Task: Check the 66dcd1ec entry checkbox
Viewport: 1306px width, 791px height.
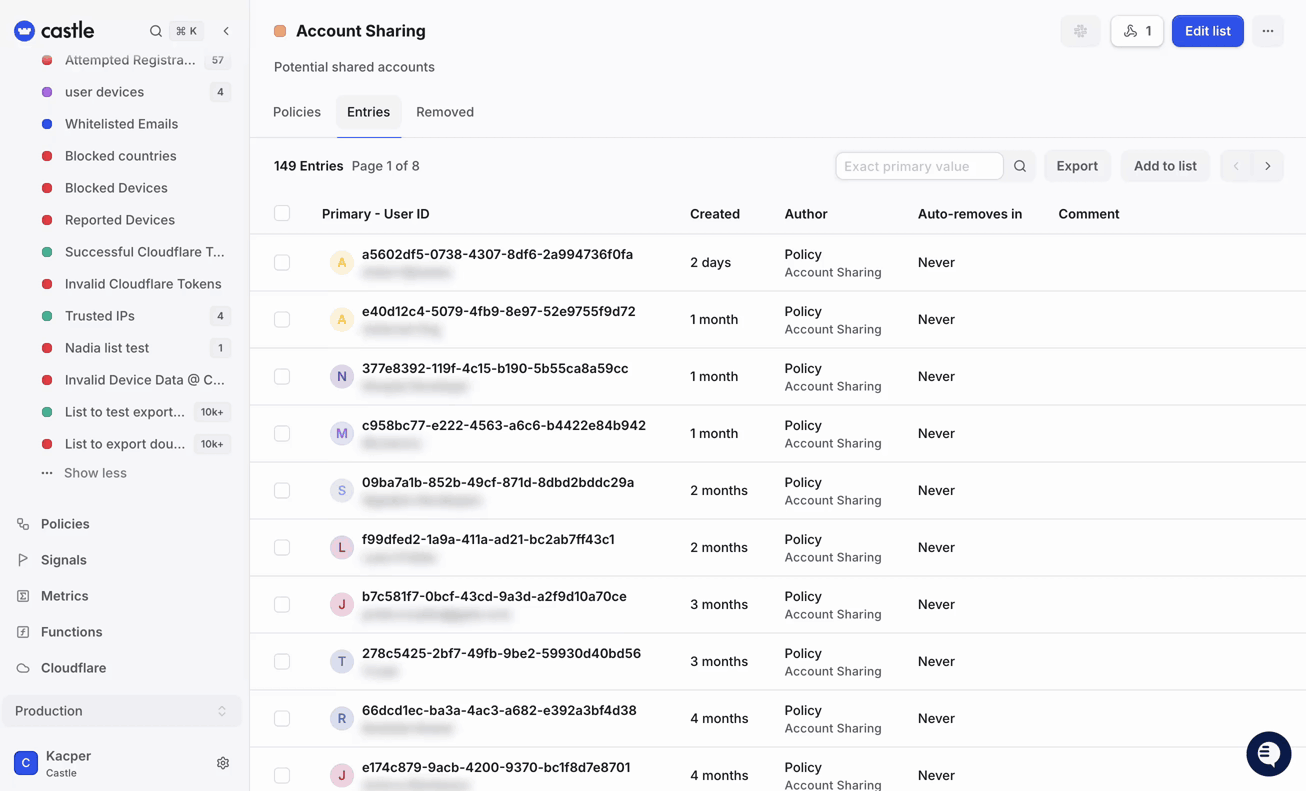Action: tap(282, 718)
